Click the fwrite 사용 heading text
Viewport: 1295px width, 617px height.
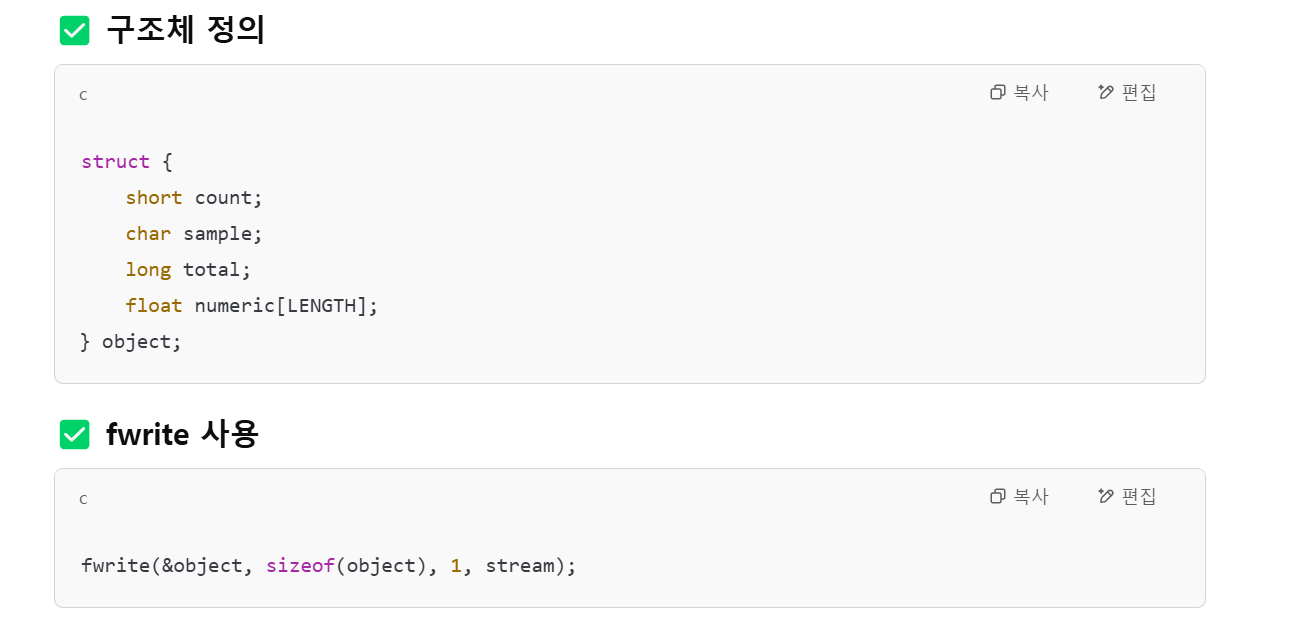tap(182, 434)
